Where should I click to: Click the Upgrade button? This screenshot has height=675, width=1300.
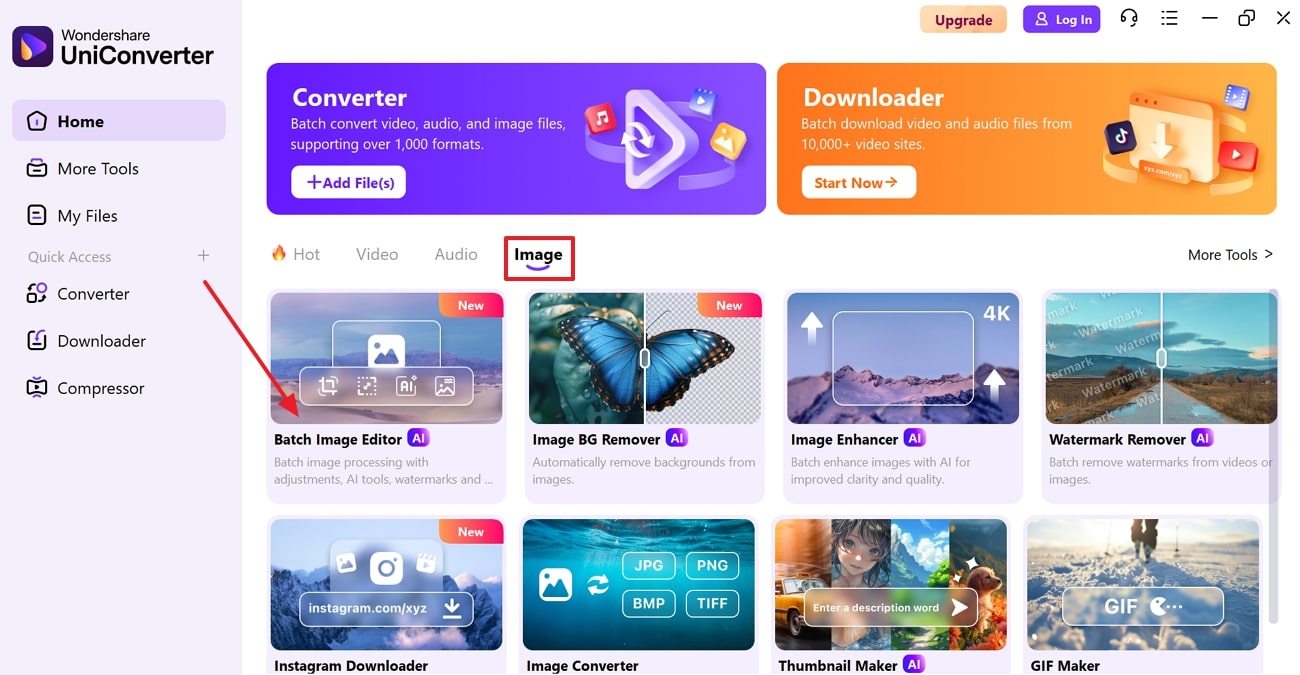tap(963, 19)
